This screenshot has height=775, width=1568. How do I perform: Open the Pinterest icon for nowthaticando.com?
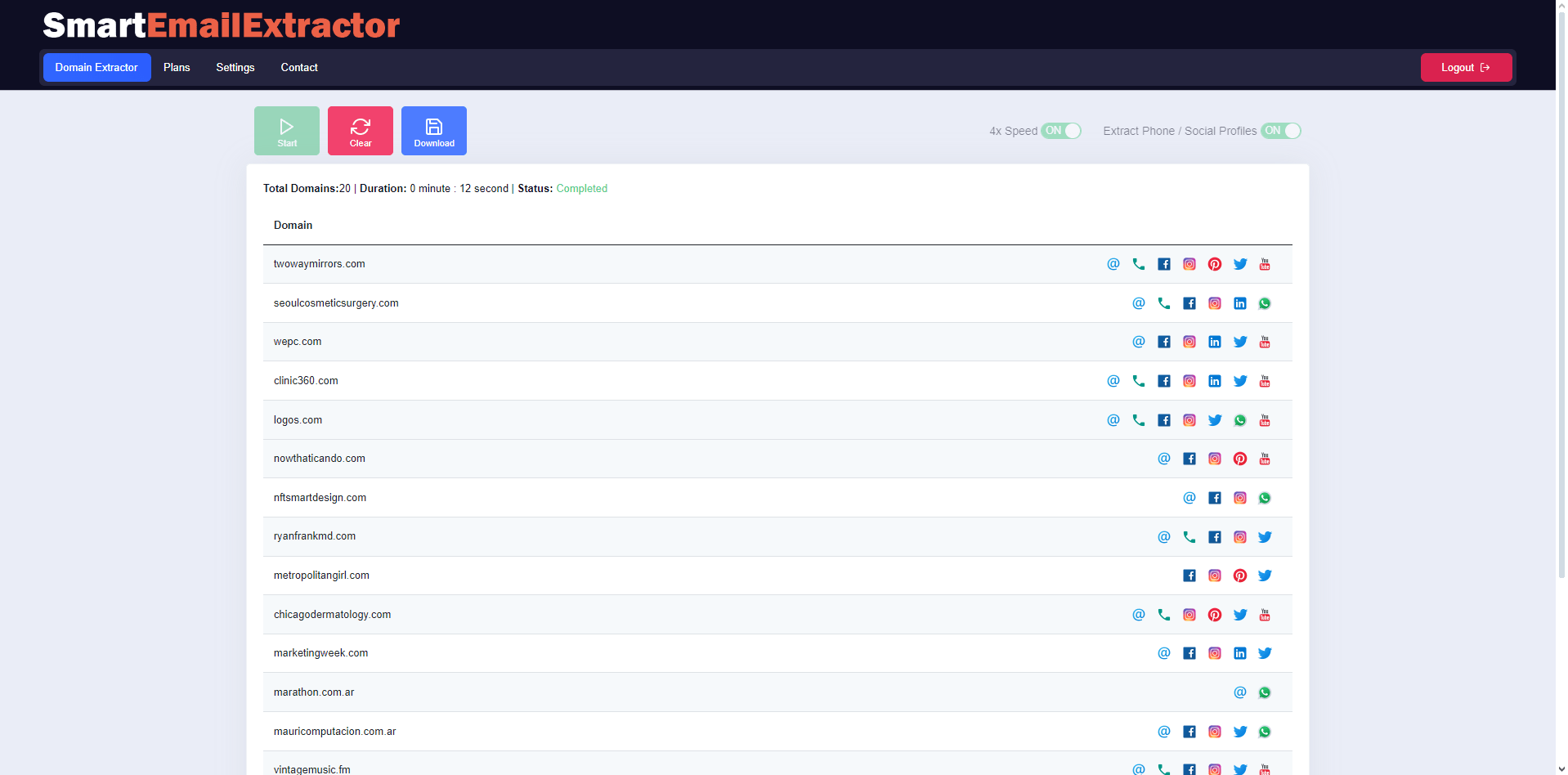click(x=1239, y=459)
